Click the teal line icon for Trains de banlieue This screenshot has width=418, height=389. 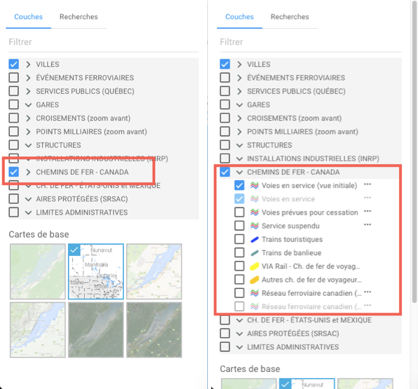[255, 253]
